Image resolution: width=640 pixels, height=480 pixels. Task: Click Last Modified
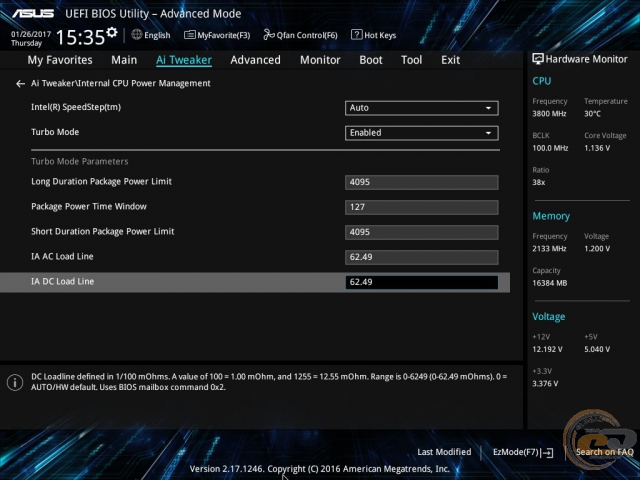coord(444,452)
